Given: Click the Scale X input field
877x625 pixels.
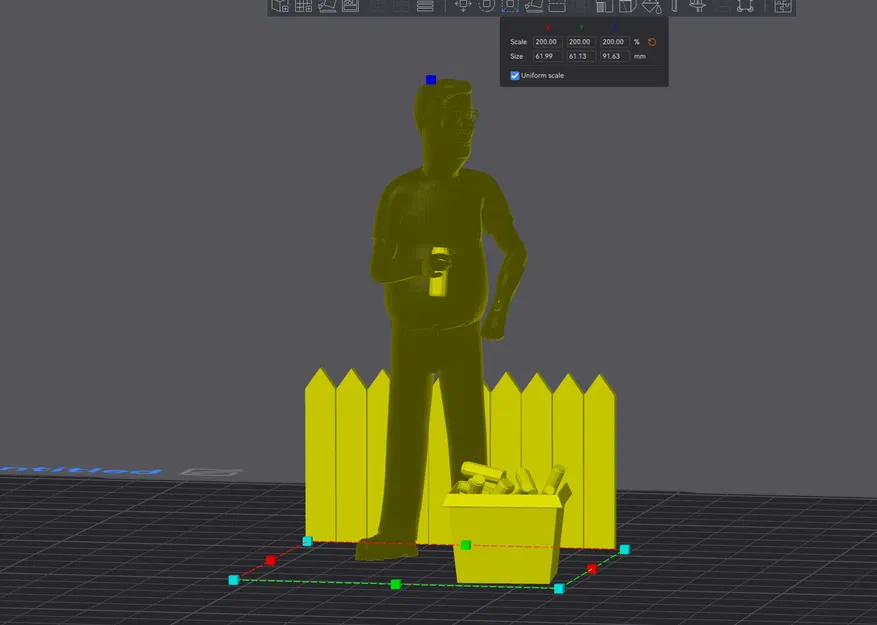Looking at the screenshot, I should pos(547,42).
